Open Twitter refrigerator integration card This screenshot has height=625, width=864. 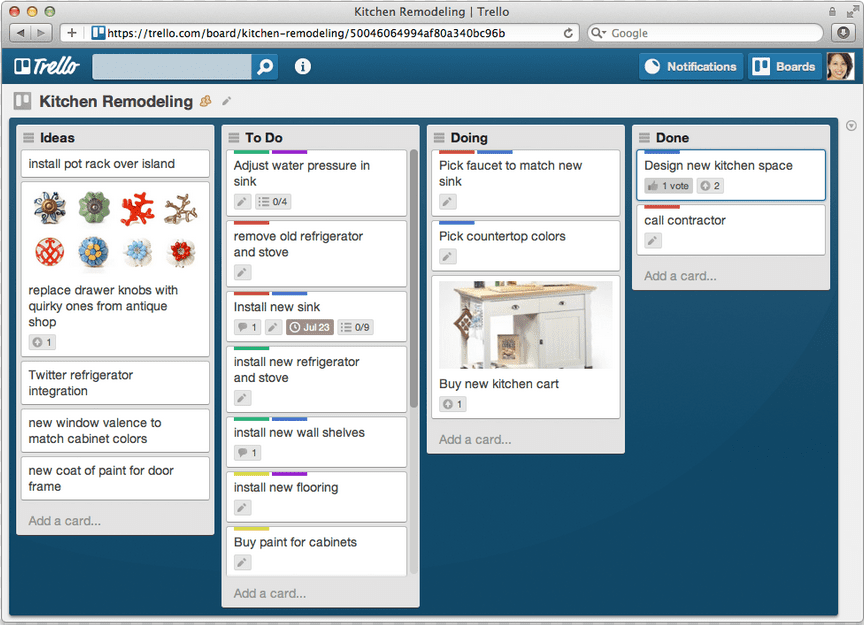[115, 383]
